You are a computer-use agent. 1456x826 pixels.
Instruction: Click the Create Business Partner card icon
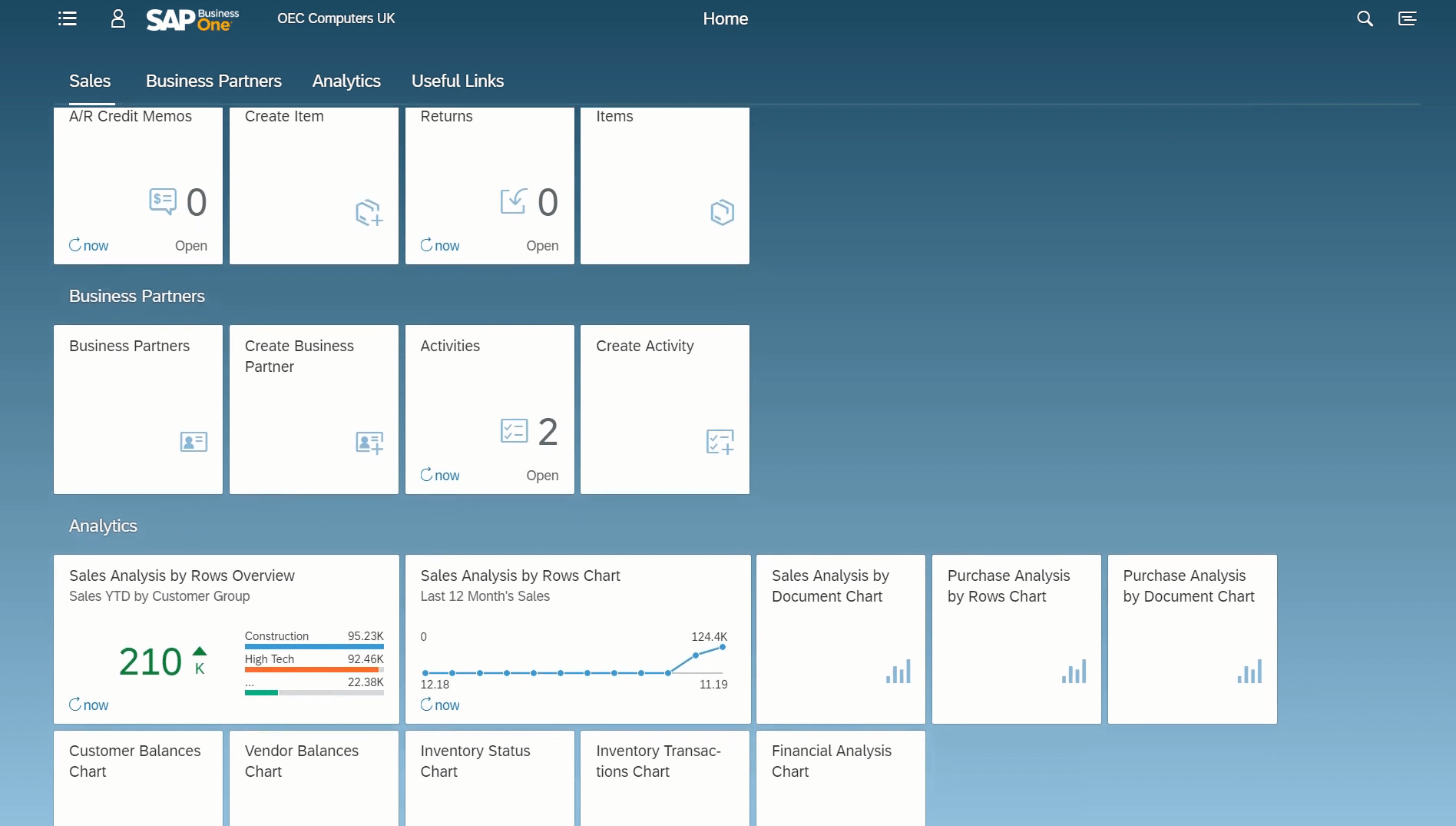pyautogui.click(x=369, y=443)
